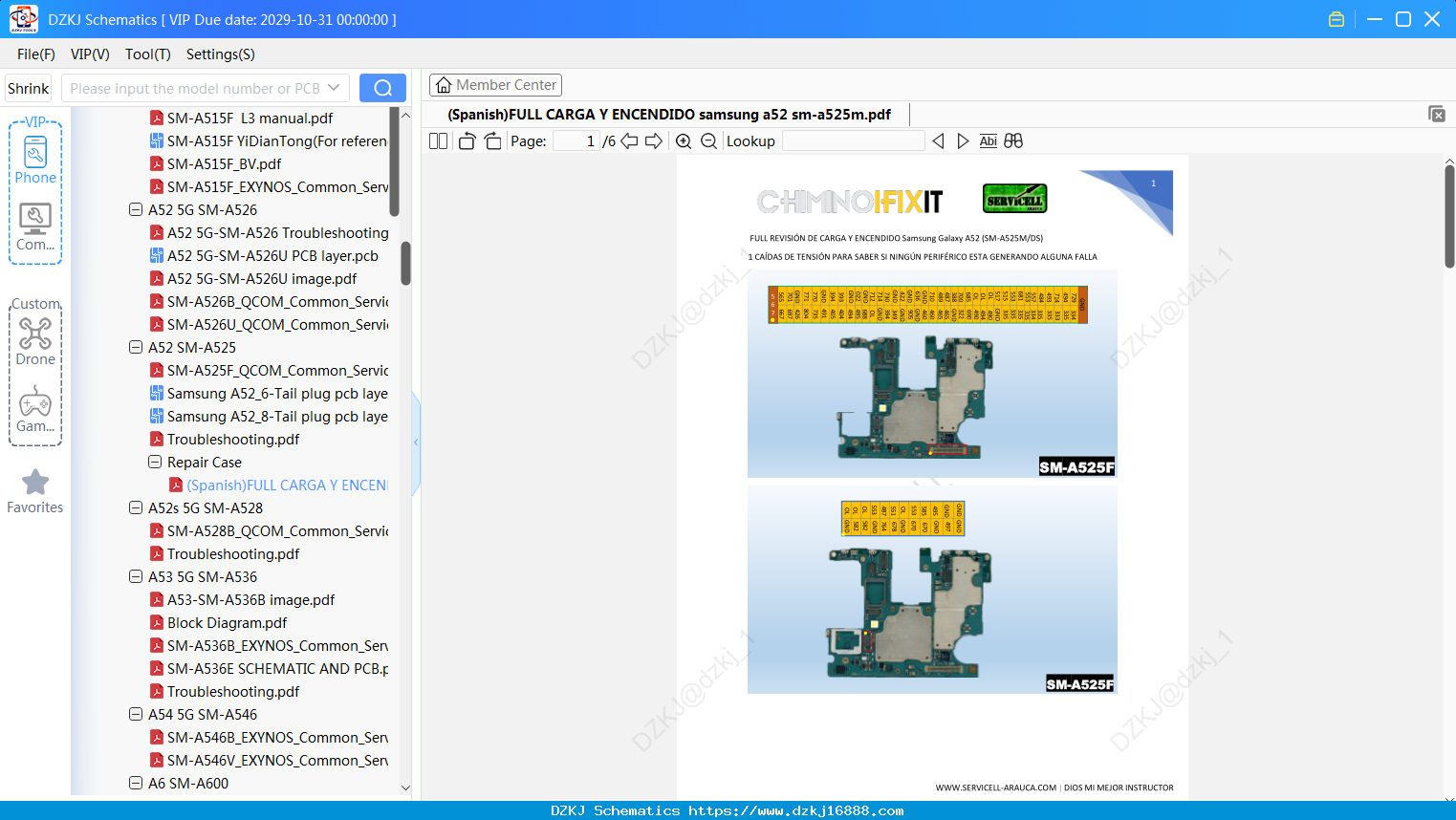Click the Shrink button

[29, 88]
